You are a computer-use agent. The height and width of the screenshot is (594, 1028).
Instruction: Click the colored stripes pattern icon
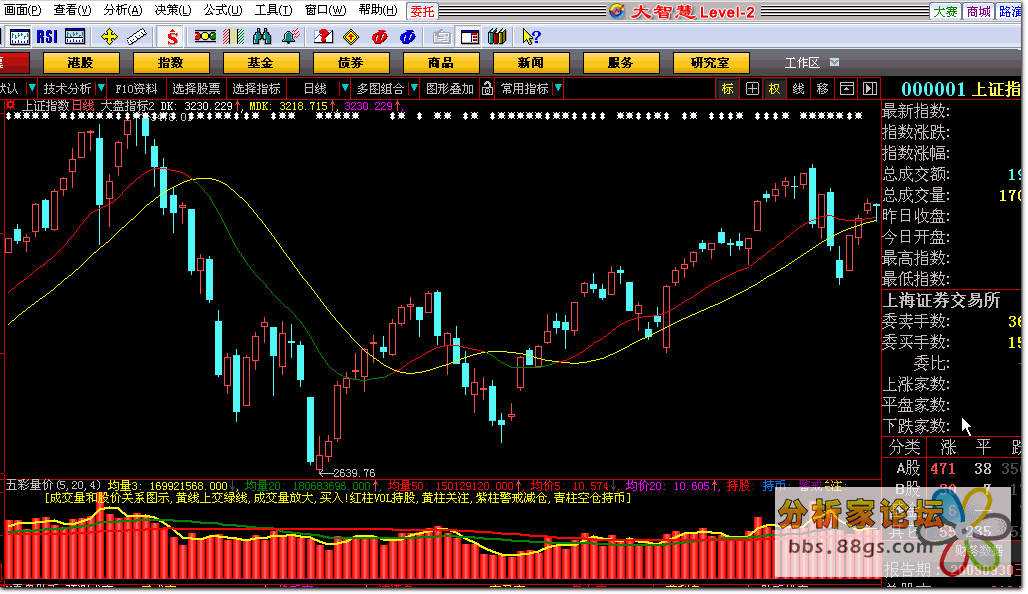click(x=233, y=37)
